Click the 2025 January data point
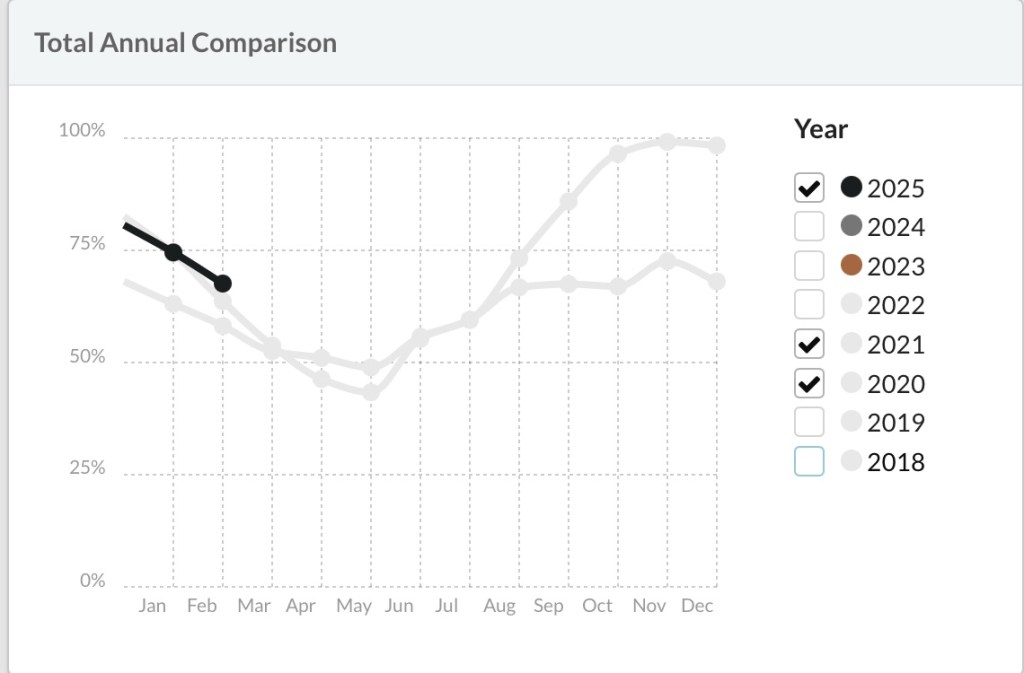 tap(173, 252)
